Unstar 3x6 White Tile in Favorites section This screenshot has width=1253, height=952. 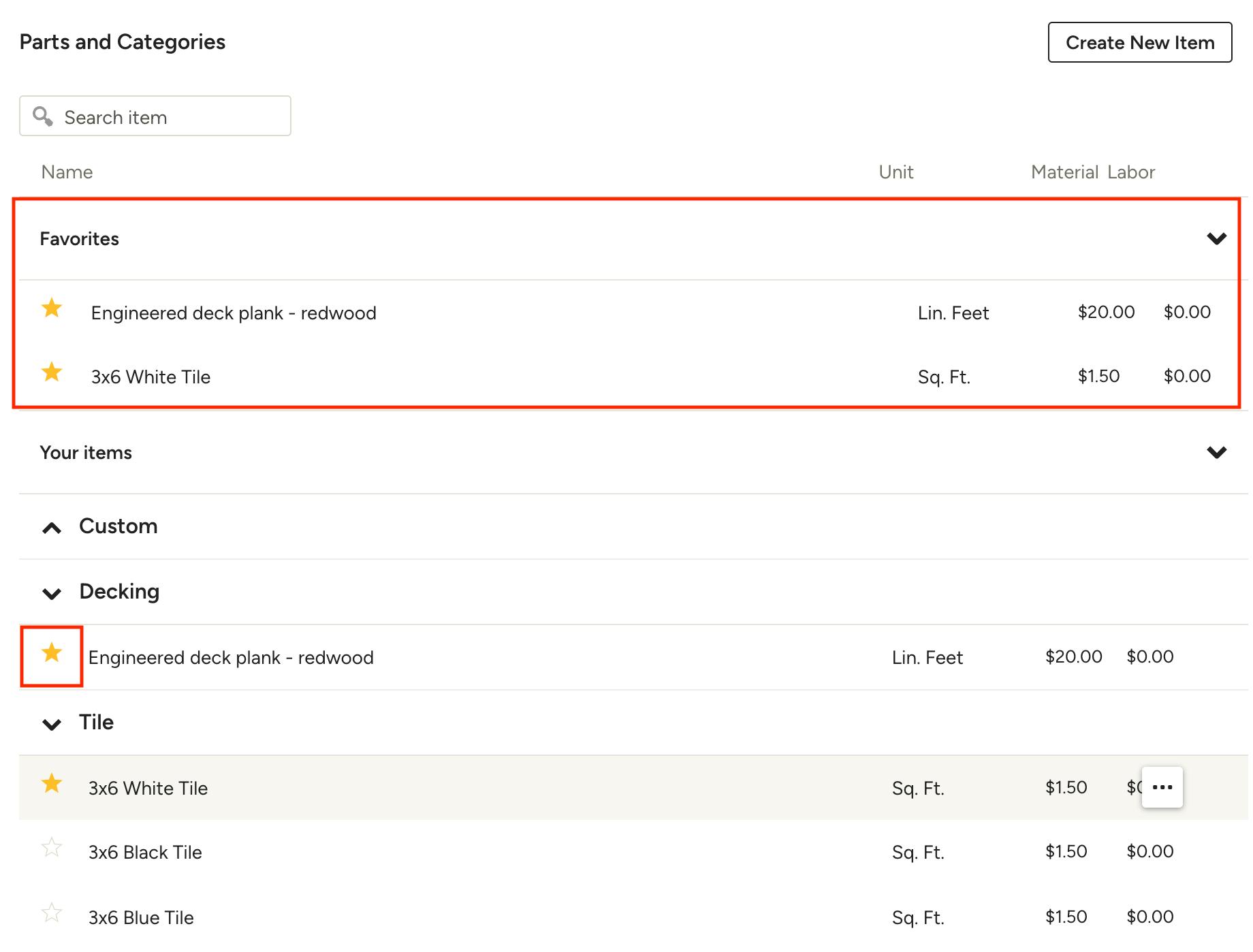point(52,372)
